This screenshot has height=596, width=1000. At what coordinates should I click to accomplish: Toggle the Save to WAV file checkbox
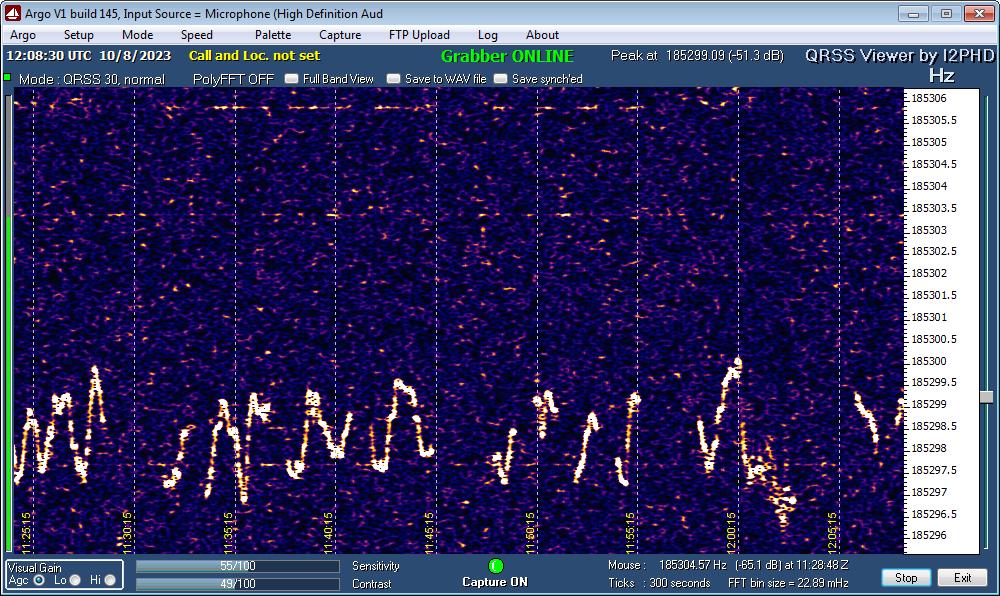[393, 78]
